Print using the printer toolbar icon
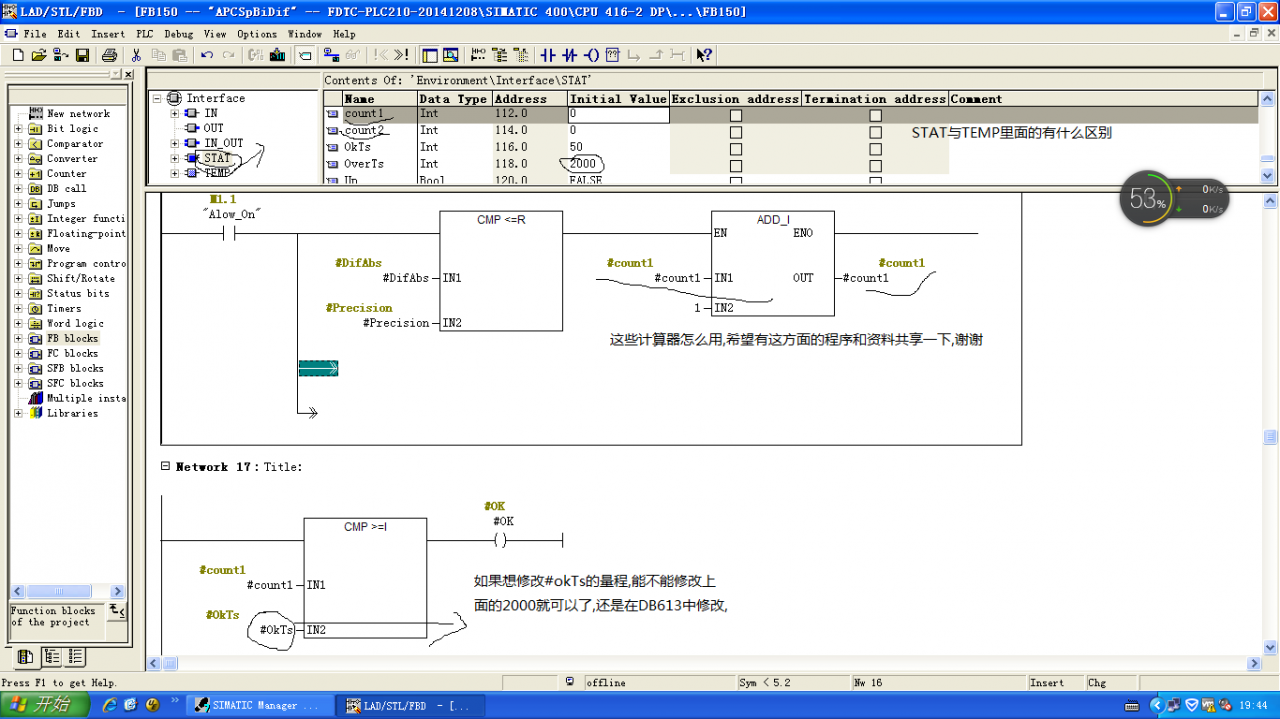1280x719 pixels. click(109, 55)
